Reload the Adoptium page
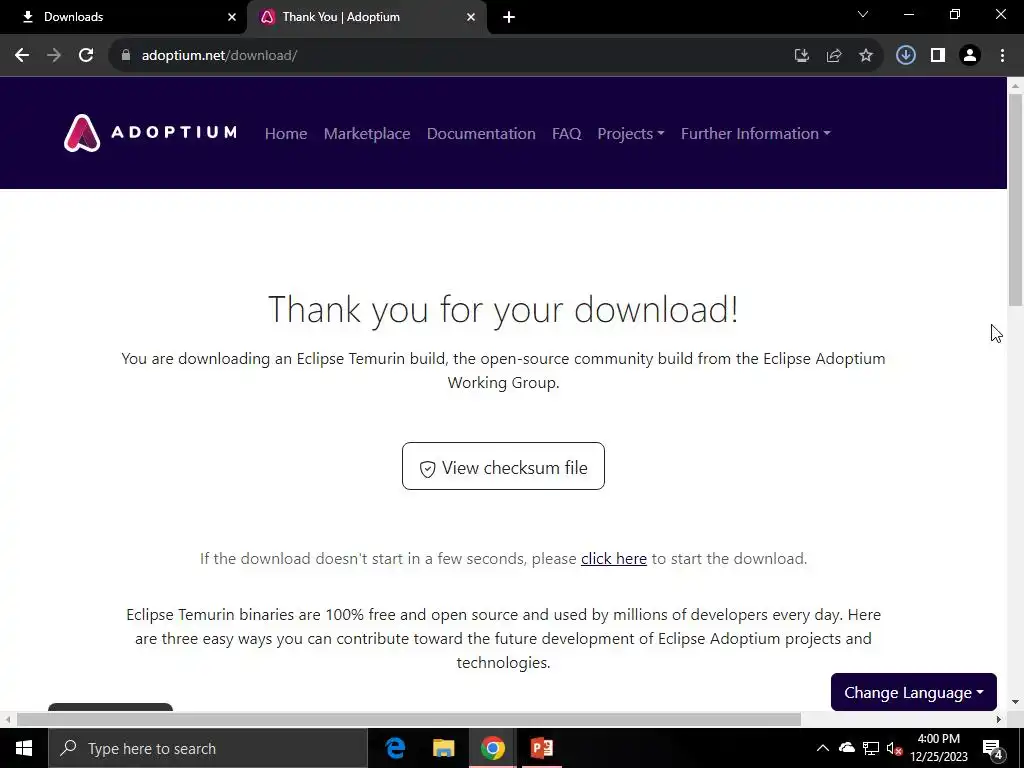 86,56
